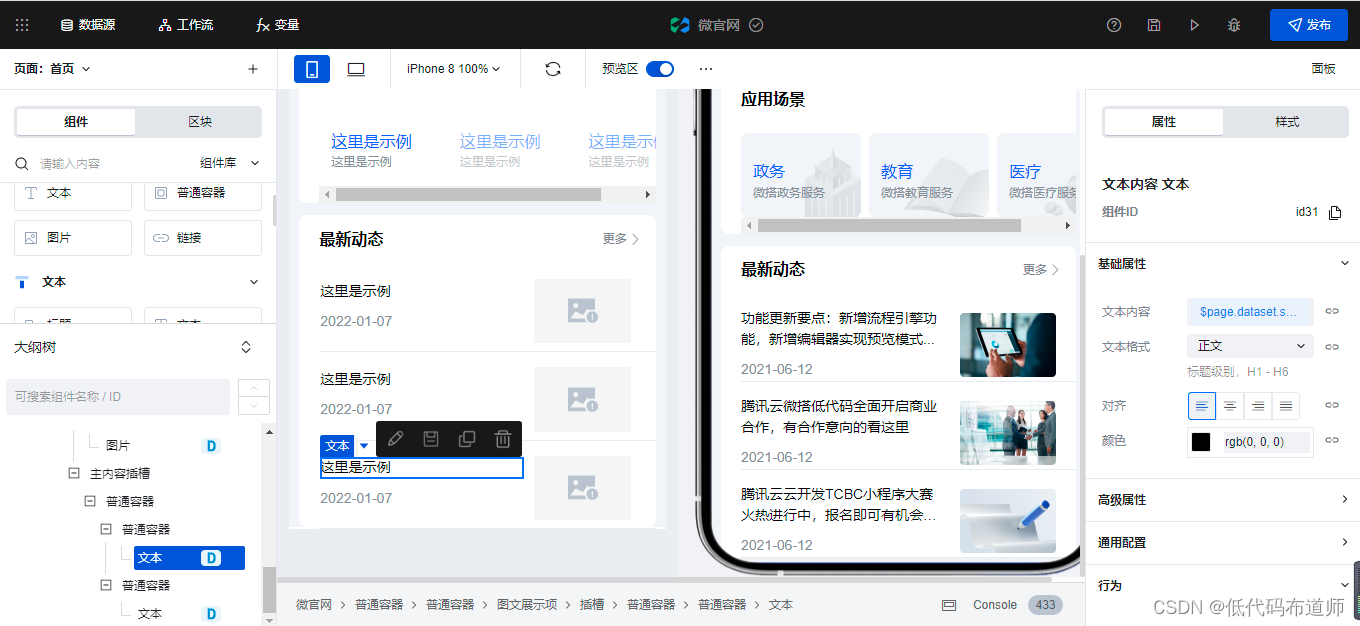Open the black 颜色 color swatch
Viewport: 1360px width, 626px height.
coord(1201,442)
